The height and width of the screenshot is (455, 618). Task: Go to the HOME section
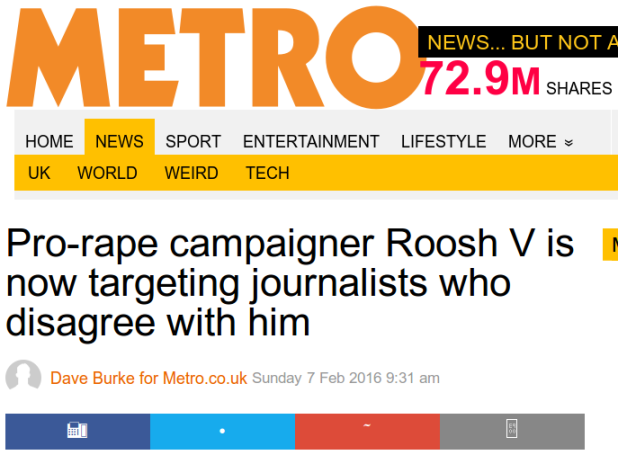49,142
